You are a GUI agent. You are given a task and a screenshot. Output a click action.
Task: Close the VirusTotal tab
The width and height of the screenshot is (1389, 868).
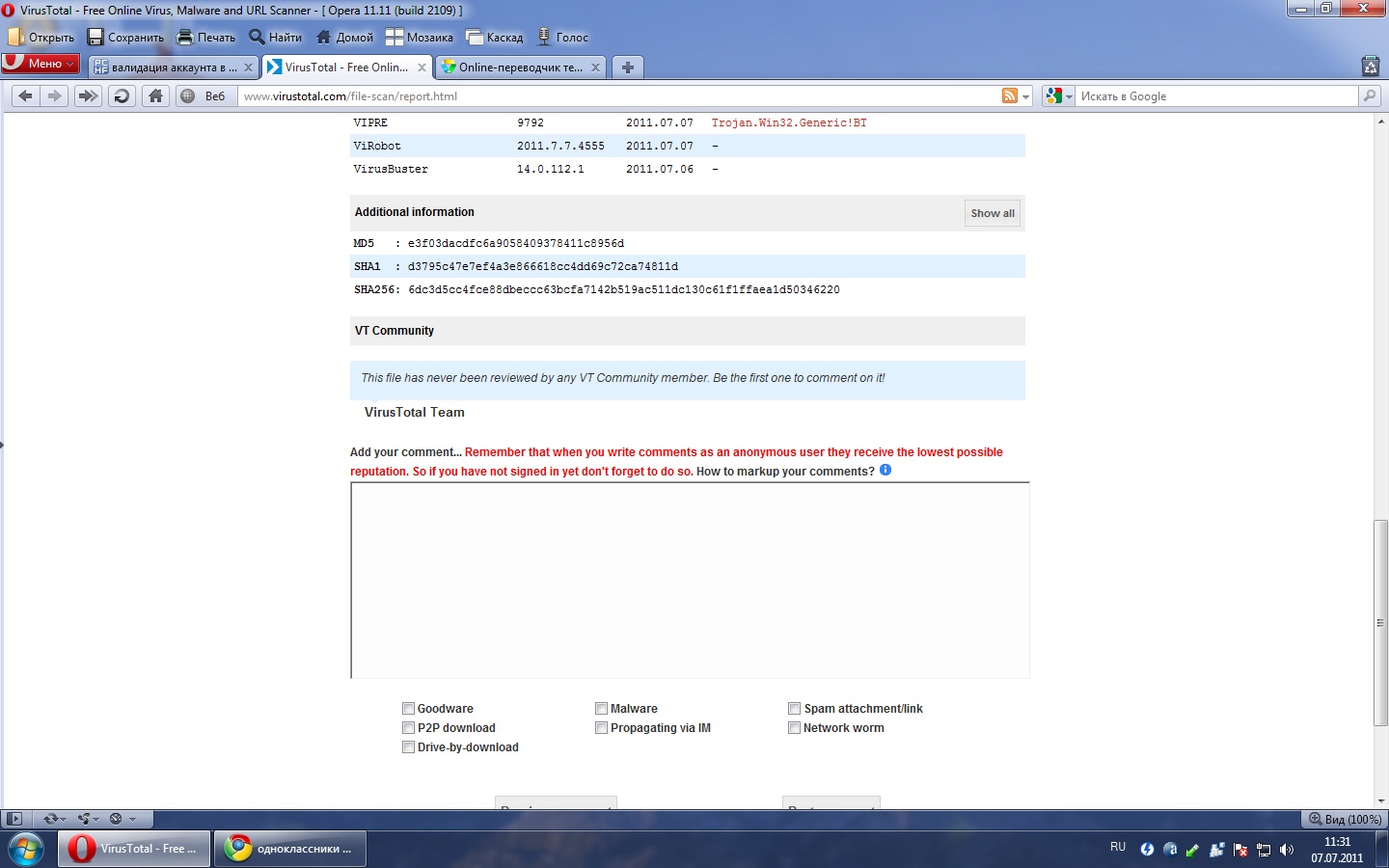coord(422,68)
